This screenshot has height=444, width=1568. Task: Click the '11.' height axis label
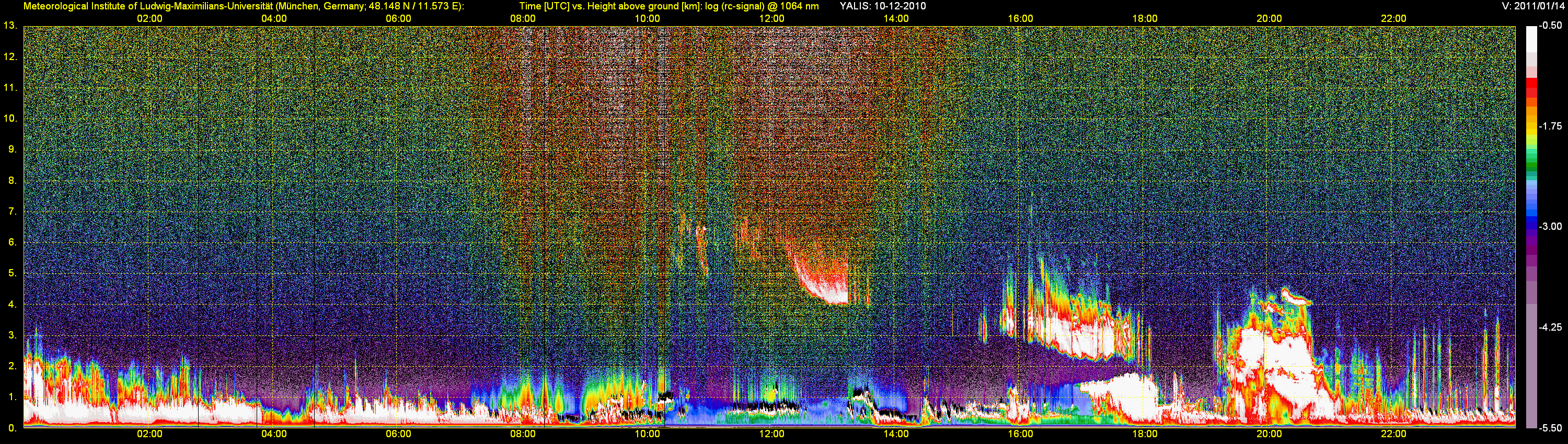pyautogui.click(x=10, y=88)
